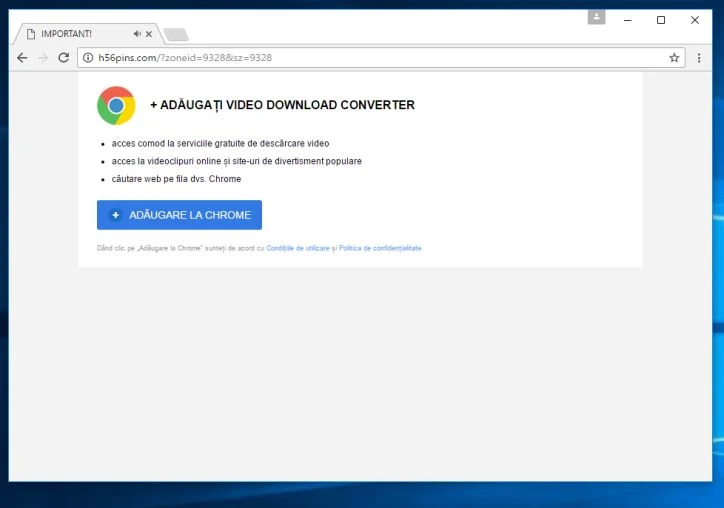This screenshot has height=508, width=724.
Task: Minimize the Chrome window
Action: 627,20
